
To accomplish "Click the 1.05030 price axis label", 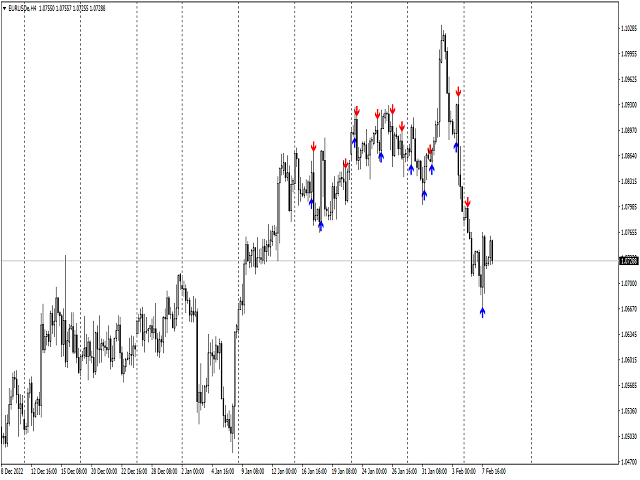I will point(629,436).
